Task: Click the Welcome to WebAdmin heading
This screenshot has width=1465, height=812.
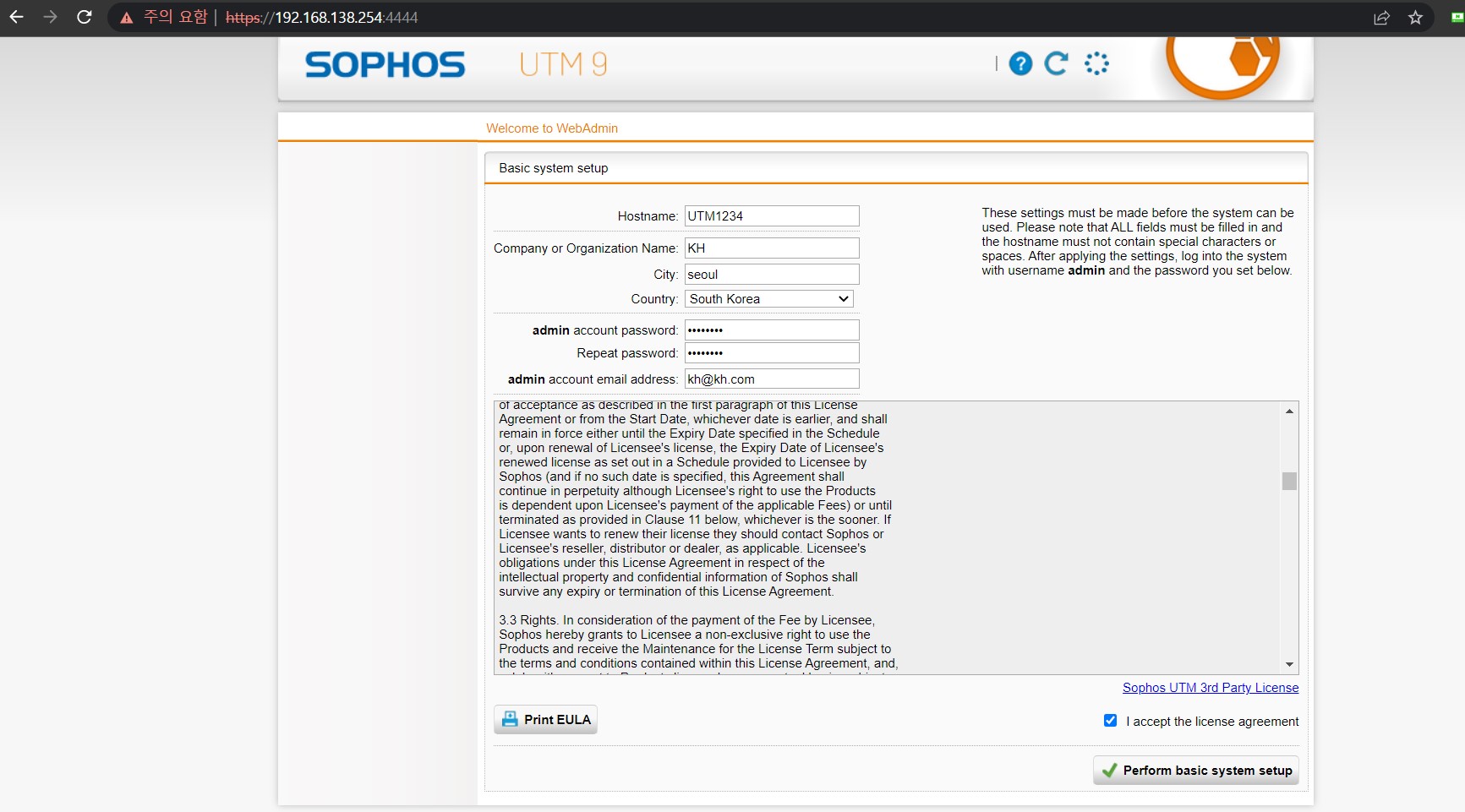Action: (552, 128)
